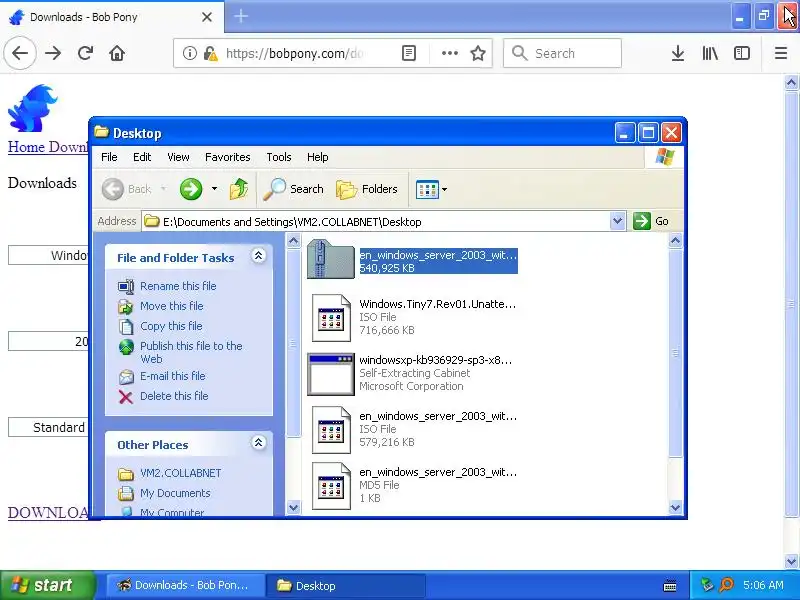Click the Home link on Bob Pony page
The width and height of the screenshot is (800, 600).
point(27,147)
